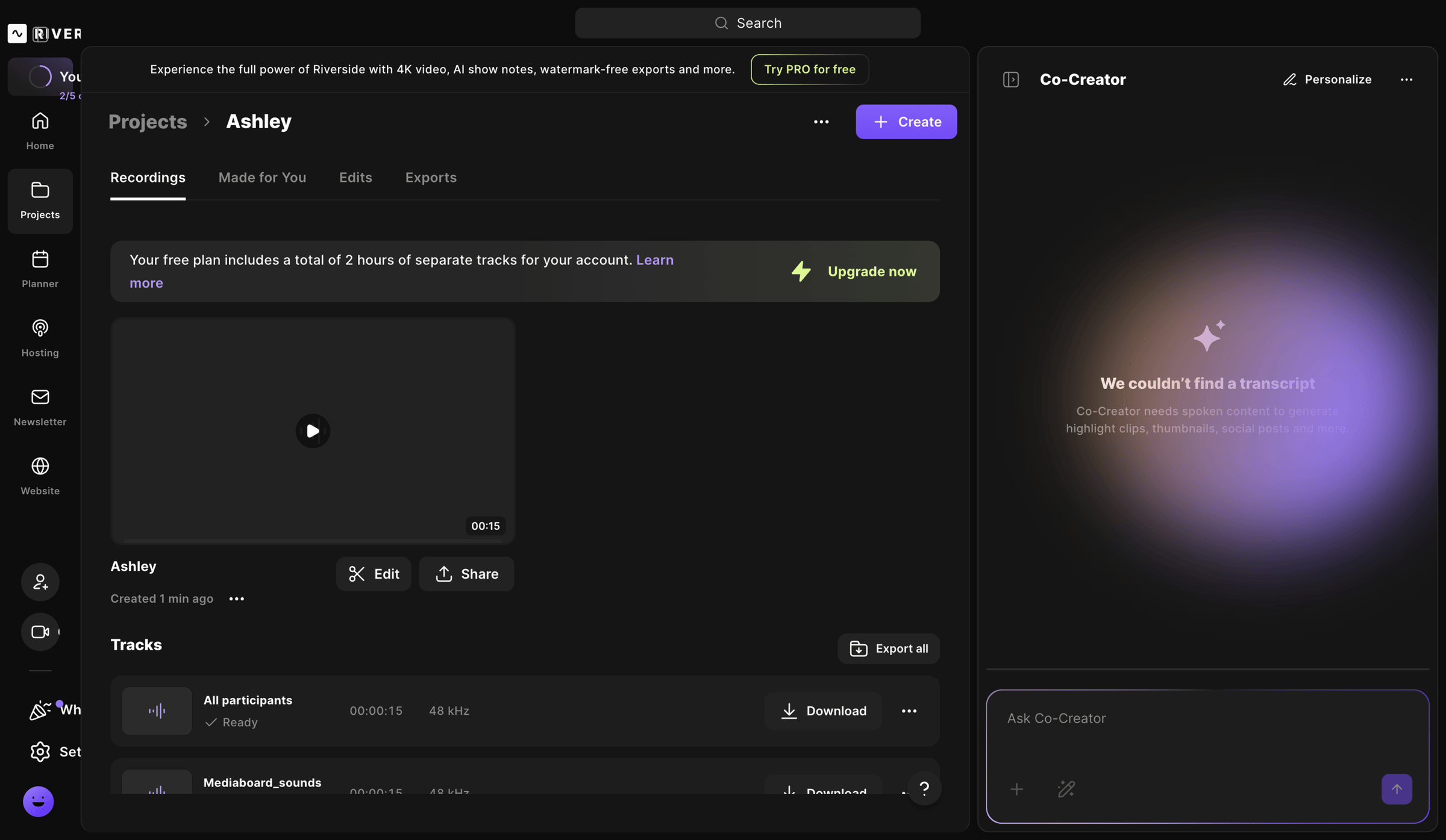This screenshot has width=1446, height=840.
Task: Click the Create button
Action: (906, 122)
